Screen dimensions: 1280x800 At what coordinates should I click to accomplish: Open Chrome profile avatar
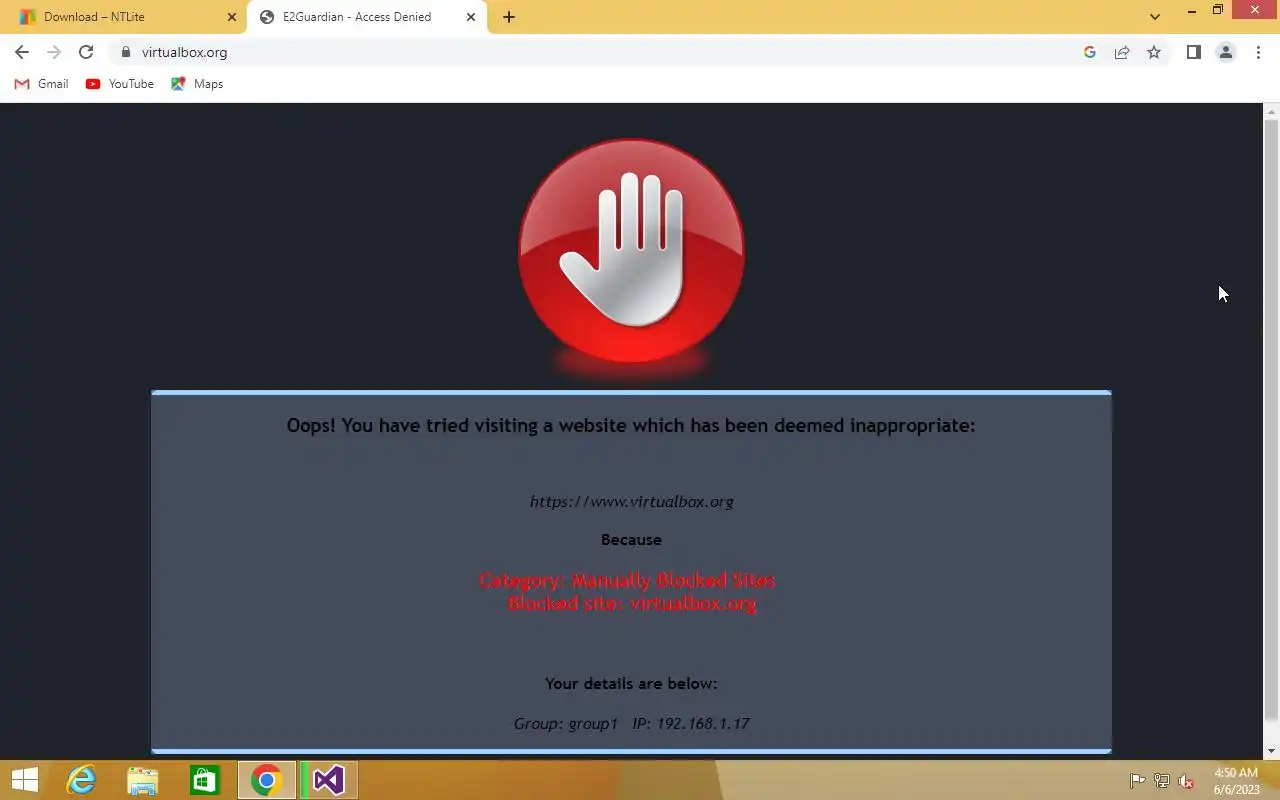coord(1226,52)
